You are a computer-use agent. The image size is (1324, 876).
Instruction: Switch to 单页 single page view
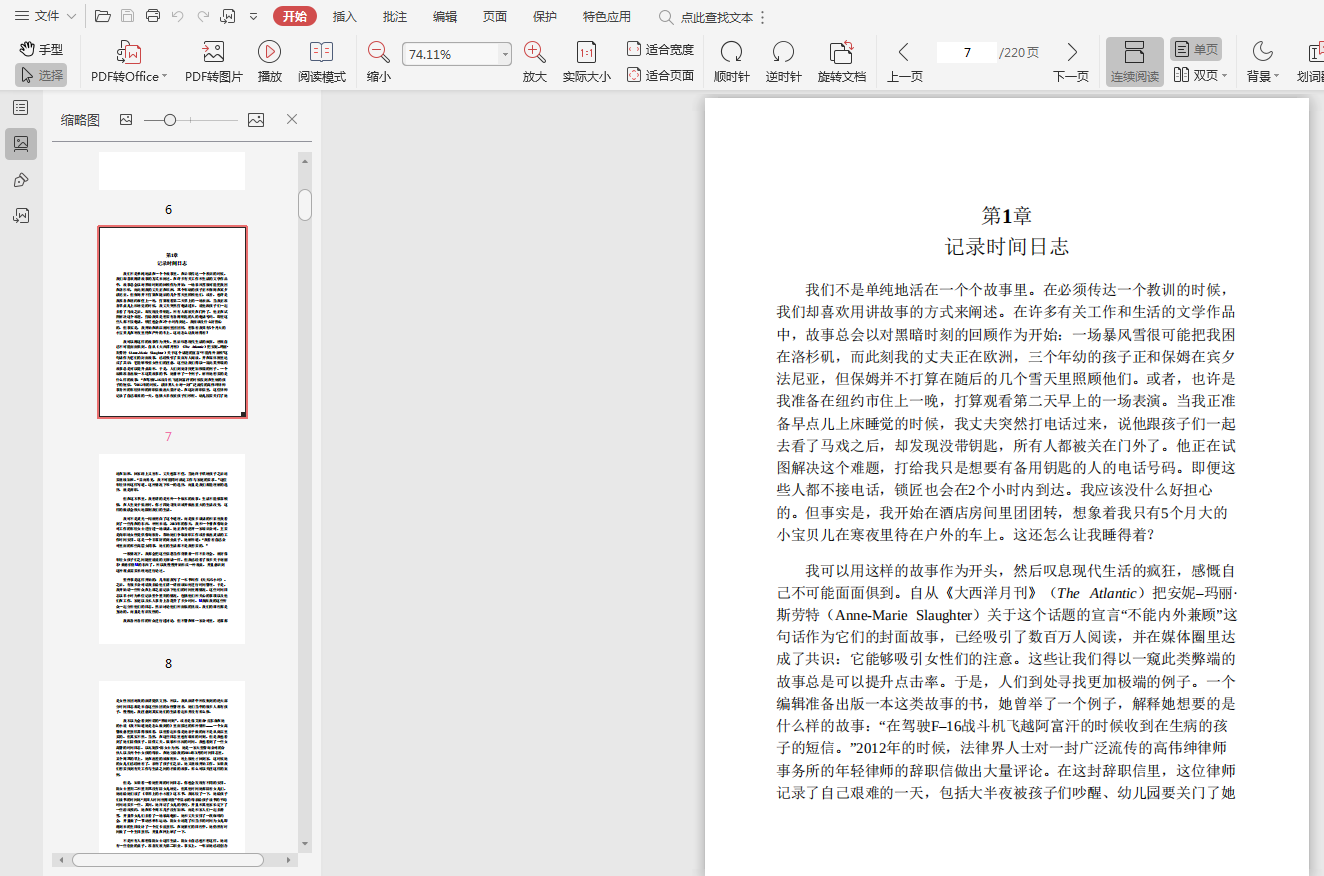pyautogui.click(x=1196, y=49)
